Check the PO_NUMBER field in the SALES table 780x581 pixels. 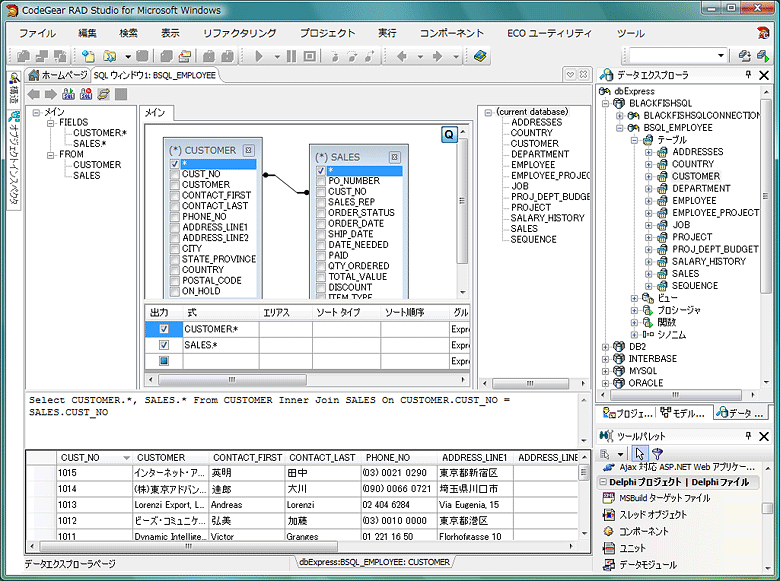tap(321, 181)
